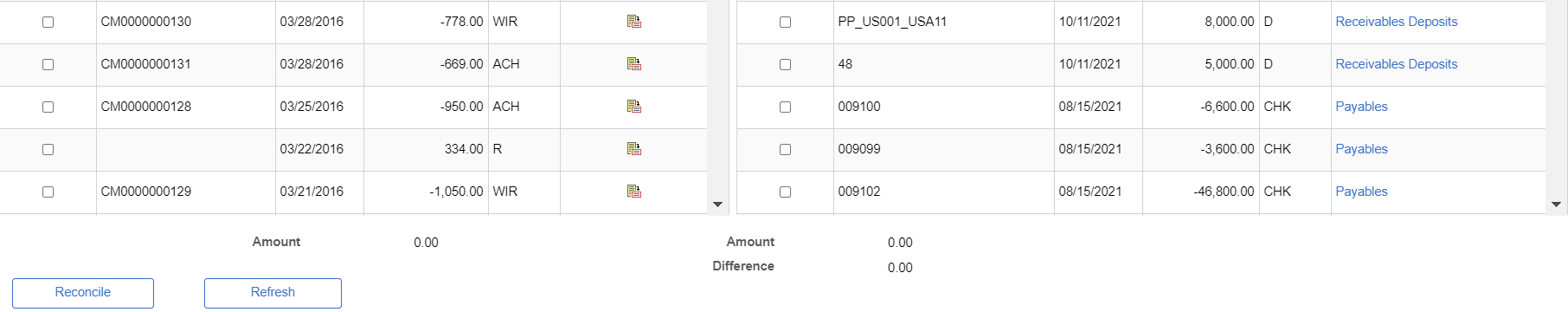Open details icon for CM0000000128 row

pos(634,107)
